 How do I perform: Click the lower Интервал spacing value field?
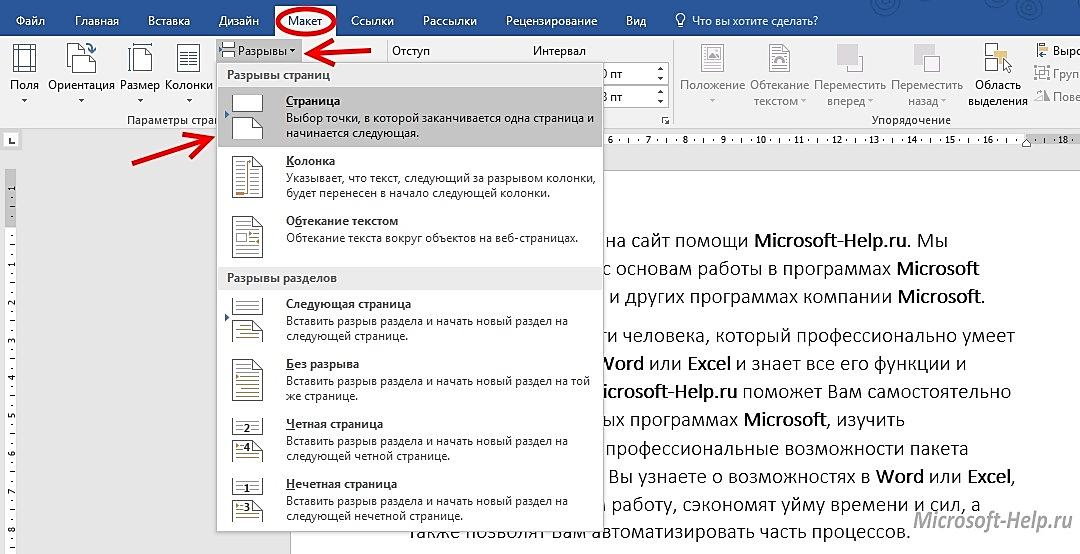point(634,96)
